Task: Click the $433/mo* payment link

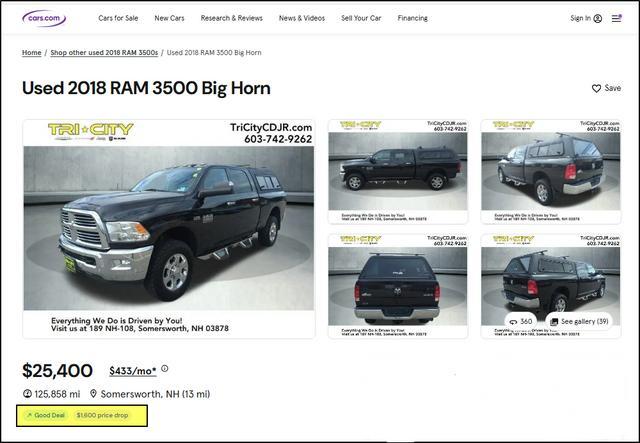Action: [x=133, y=371]
